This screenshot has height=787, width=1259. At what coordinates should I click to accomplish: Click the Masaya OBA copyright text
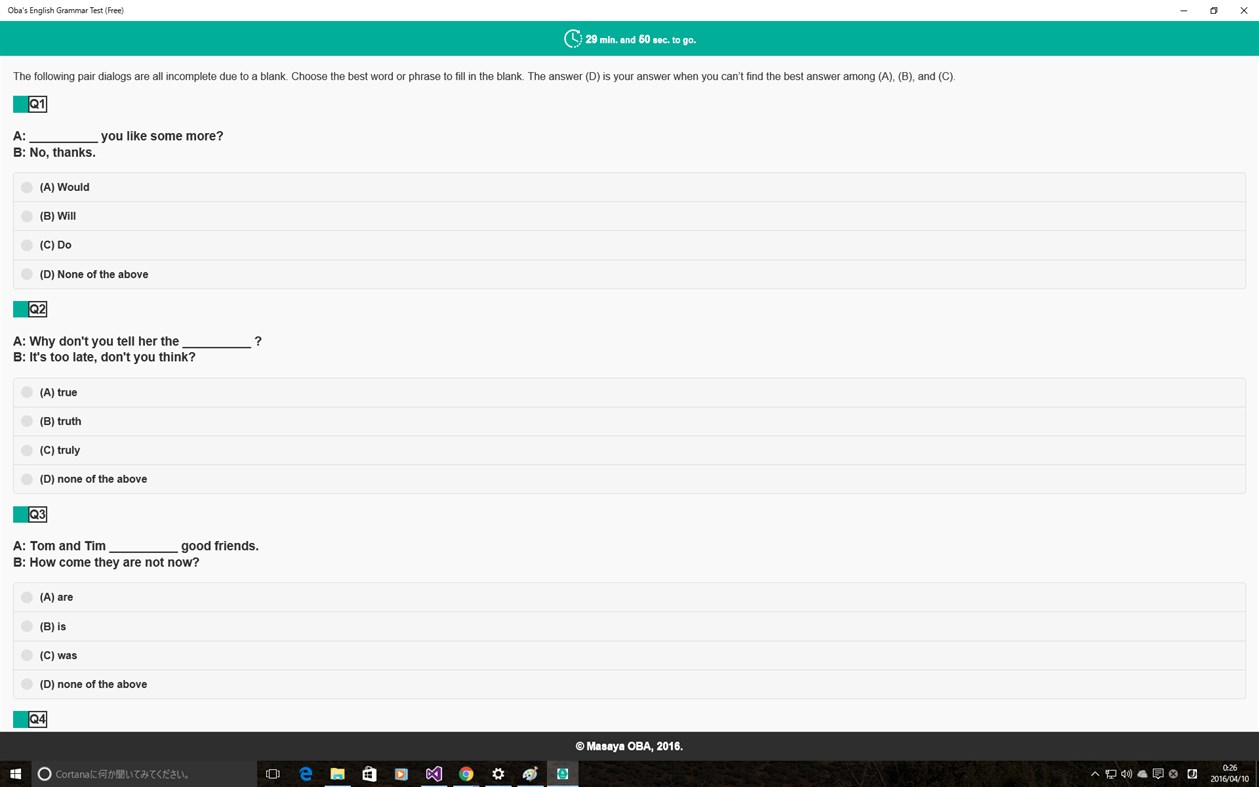(629, 745)
